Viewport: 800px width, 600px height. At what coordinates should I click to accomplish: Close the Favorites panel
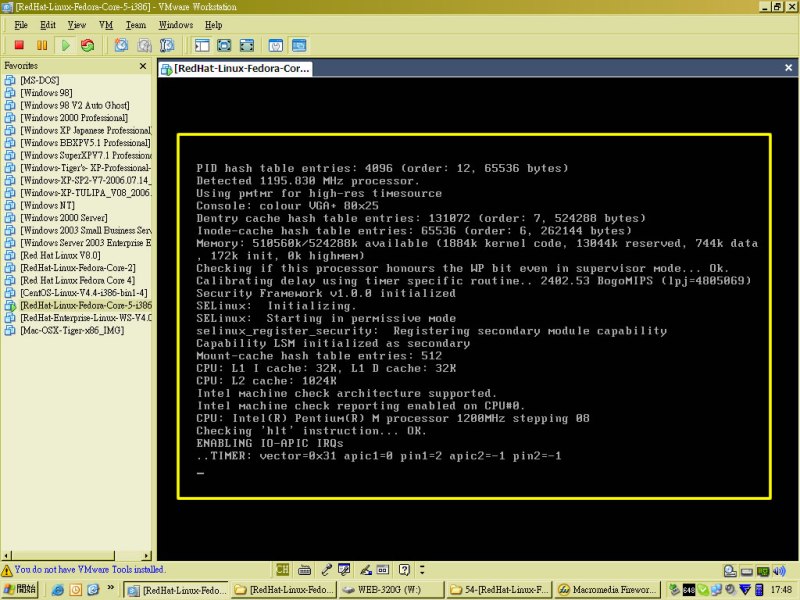pyautogui.click(x=143, y=66)
